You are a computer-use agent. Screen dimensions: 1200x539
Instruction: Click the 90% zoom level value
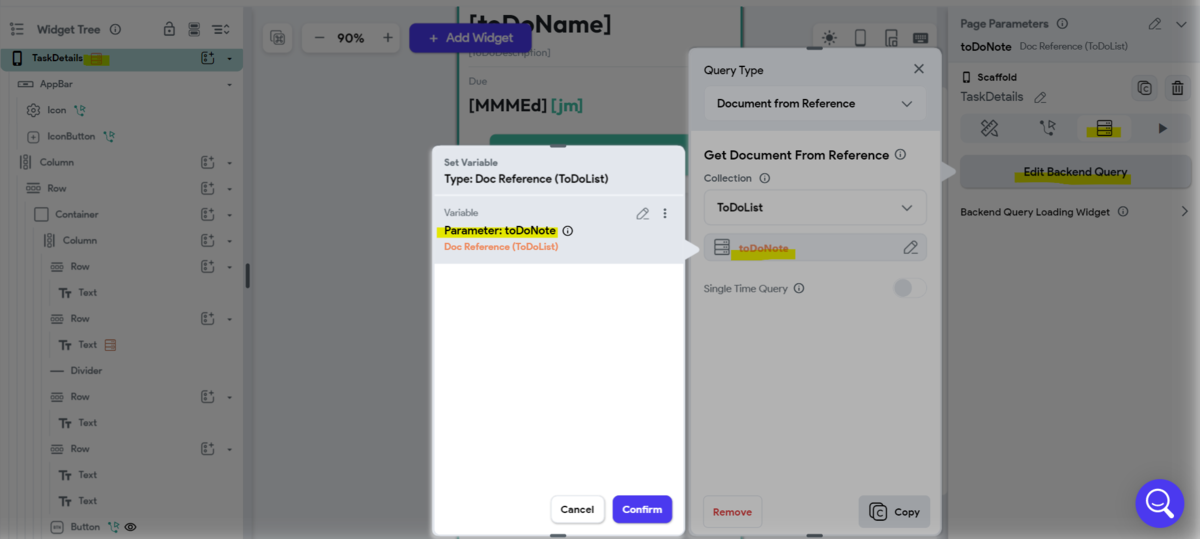coord(350,38)
